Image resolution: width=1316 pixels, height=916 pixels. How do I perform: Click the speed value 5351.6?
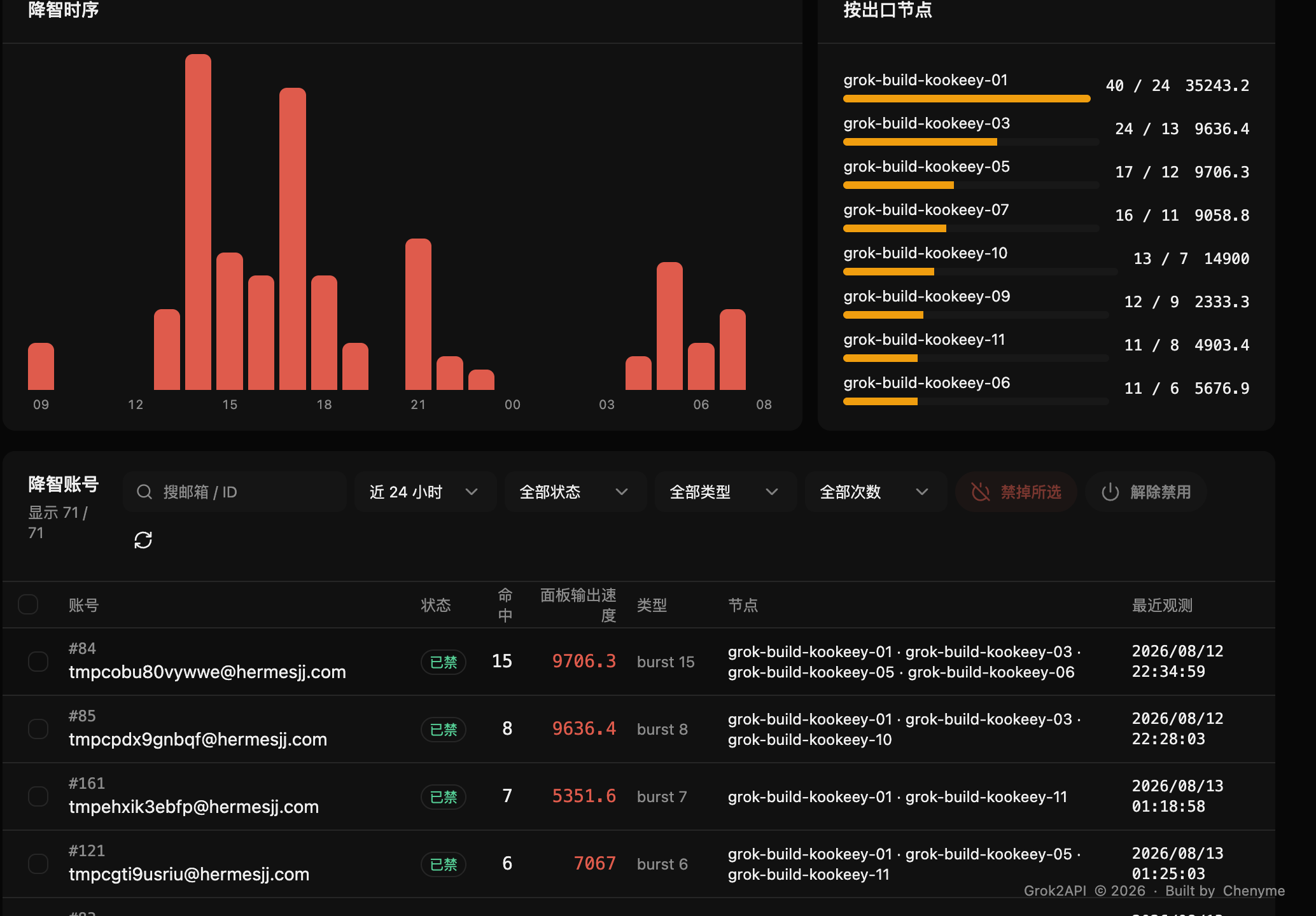[x=584, y=796]
